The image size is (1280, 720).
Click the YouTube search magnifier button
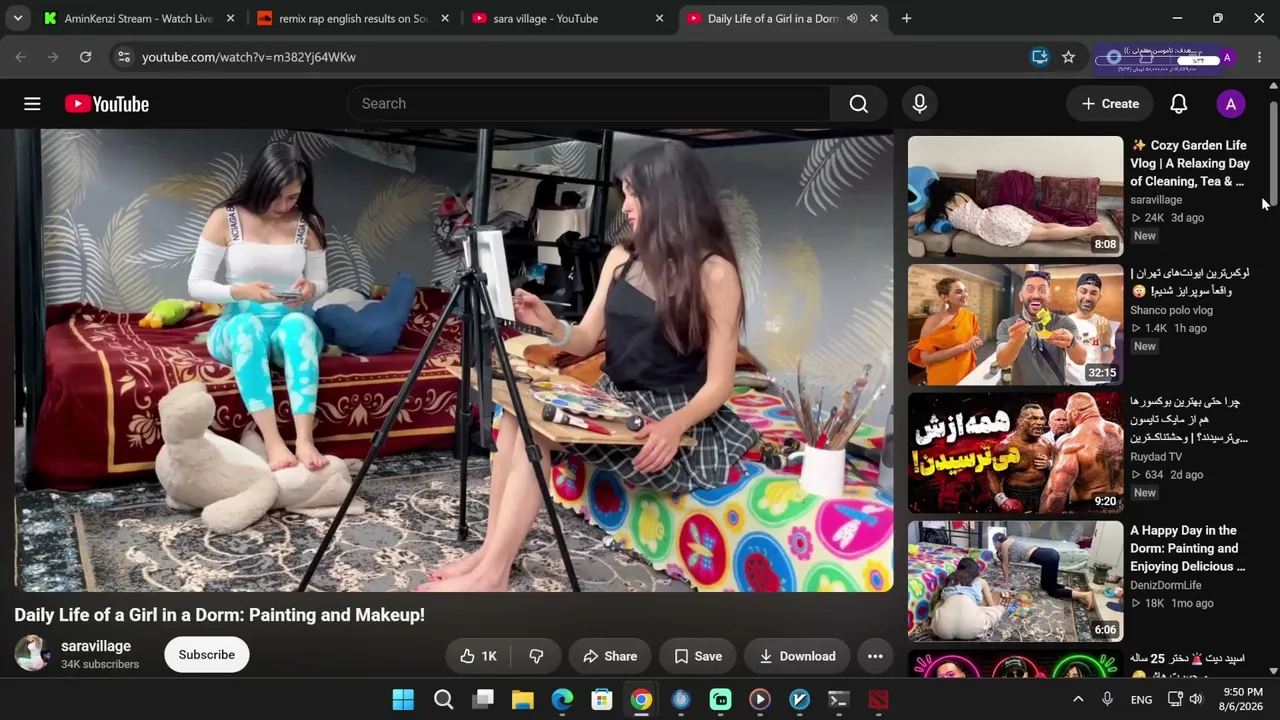(x=859, y=104)
